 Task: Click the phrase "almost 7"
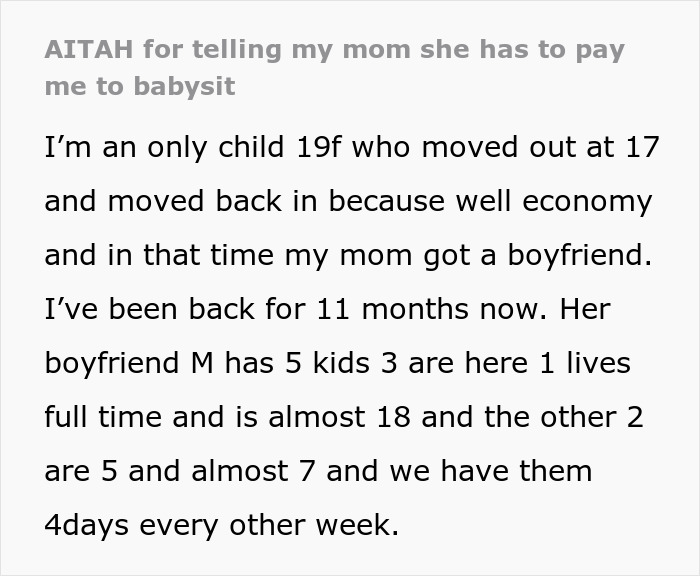(x=254, y=471)
